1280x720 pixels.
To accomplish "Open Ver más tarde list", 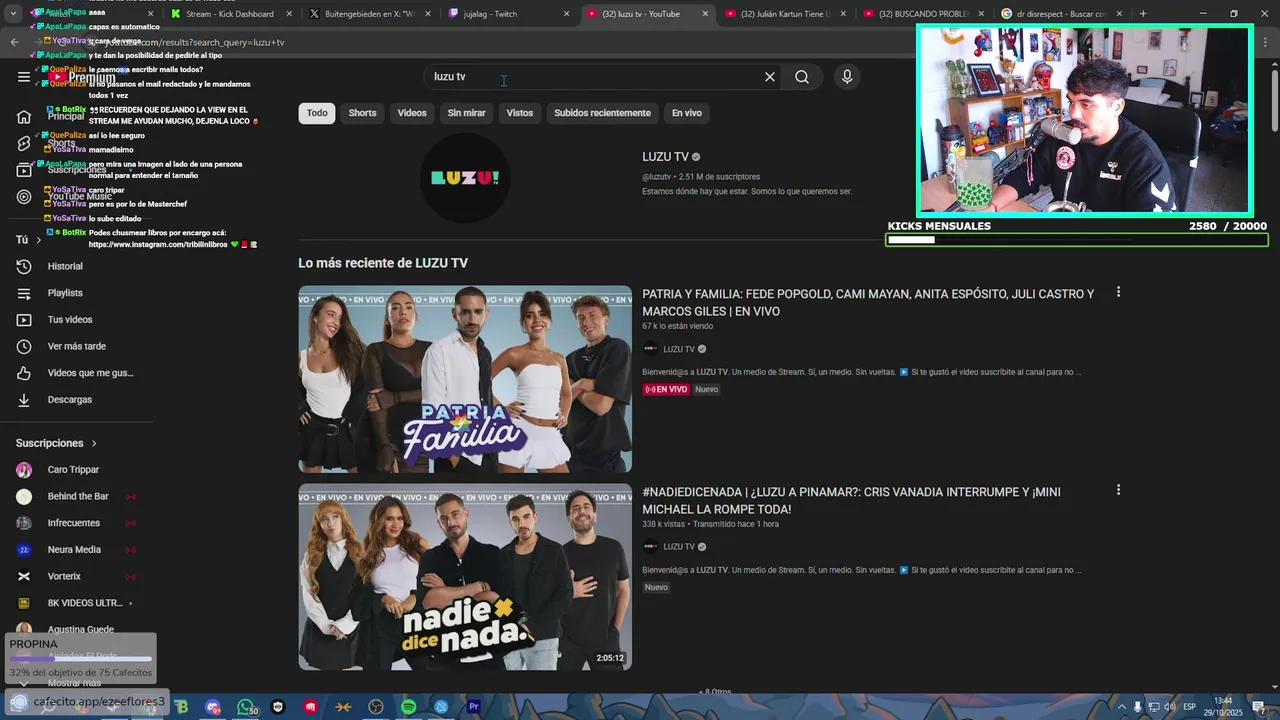I will point(76,346).
